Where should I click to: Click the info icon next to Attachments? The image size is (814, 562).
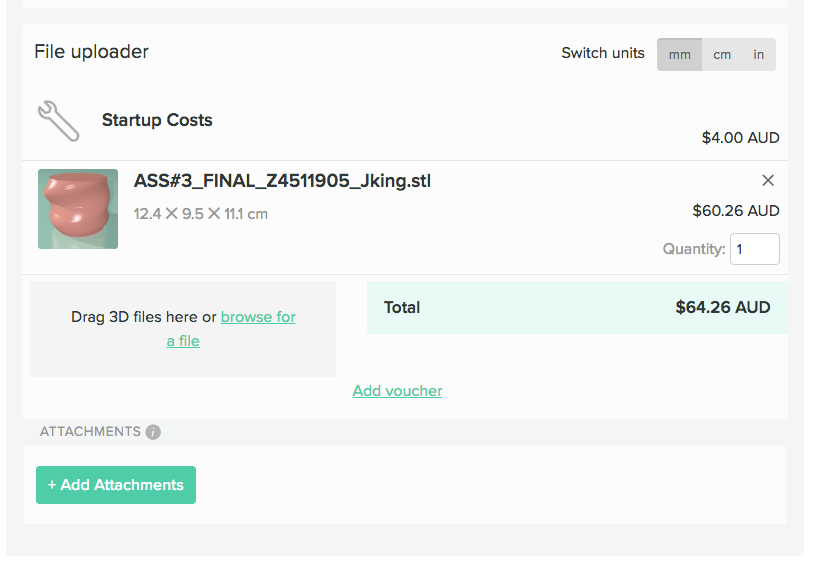point(153,432)
